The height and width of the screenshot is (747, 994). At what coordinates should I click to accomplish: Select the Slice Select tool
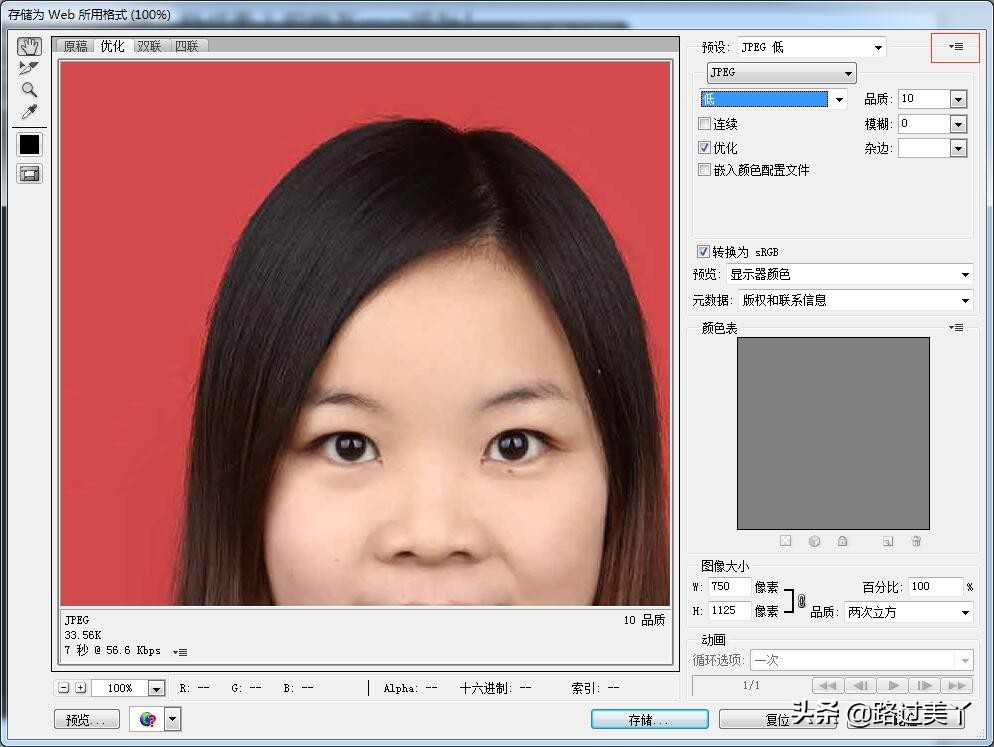pyautogui.click(x=29, y=68)
